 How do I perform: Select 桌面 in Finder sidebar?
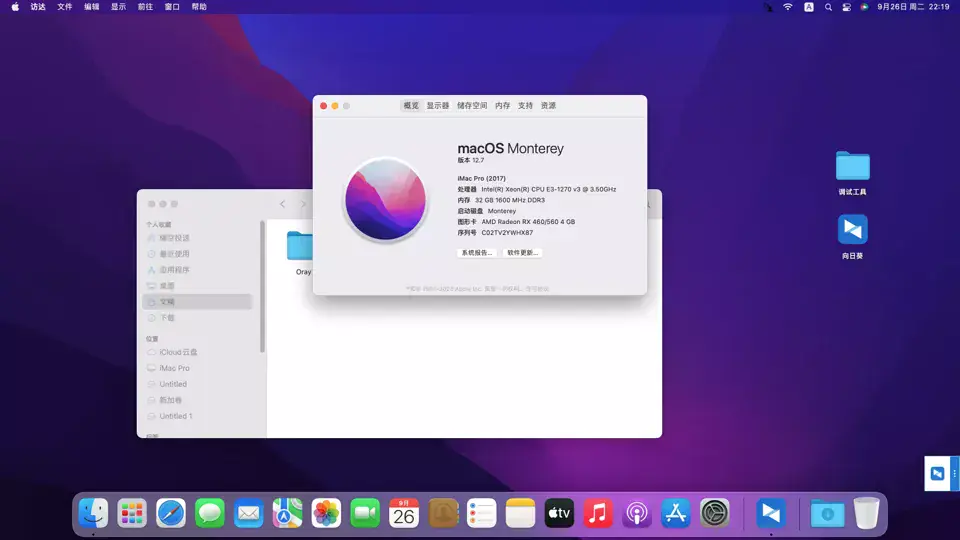click(x=197, y=286)
